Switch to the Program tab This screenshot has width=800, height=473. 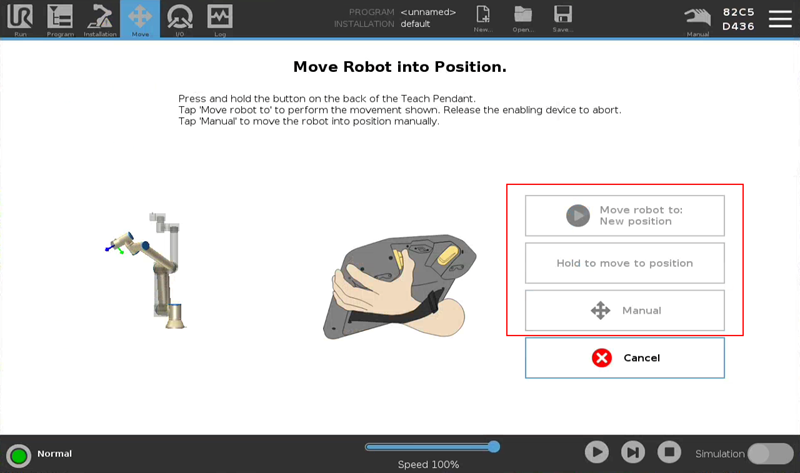(60, 18)
